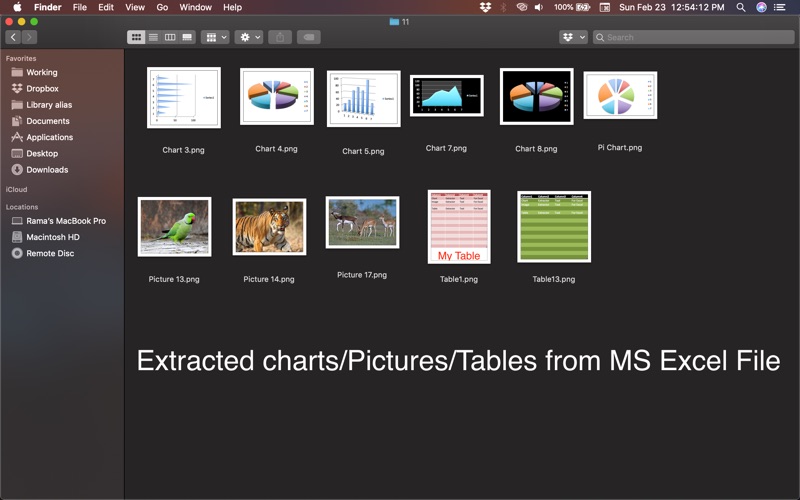Open the Go menu
Screen dimensions: 800x500
pos(162,7)
